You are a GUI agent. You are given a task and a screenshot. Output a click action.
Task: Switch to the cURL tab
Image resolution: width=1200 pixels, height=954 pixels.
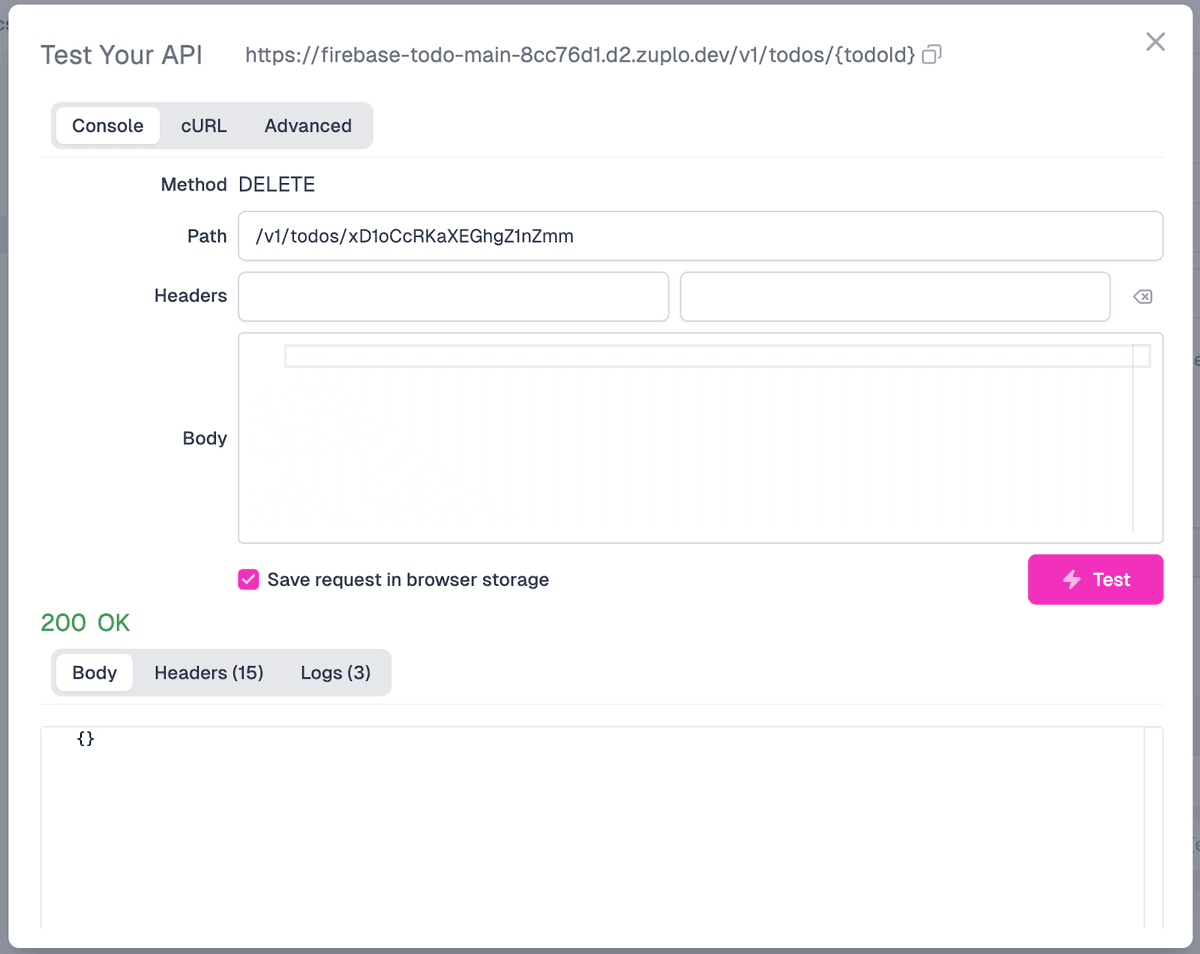point(203,125)
